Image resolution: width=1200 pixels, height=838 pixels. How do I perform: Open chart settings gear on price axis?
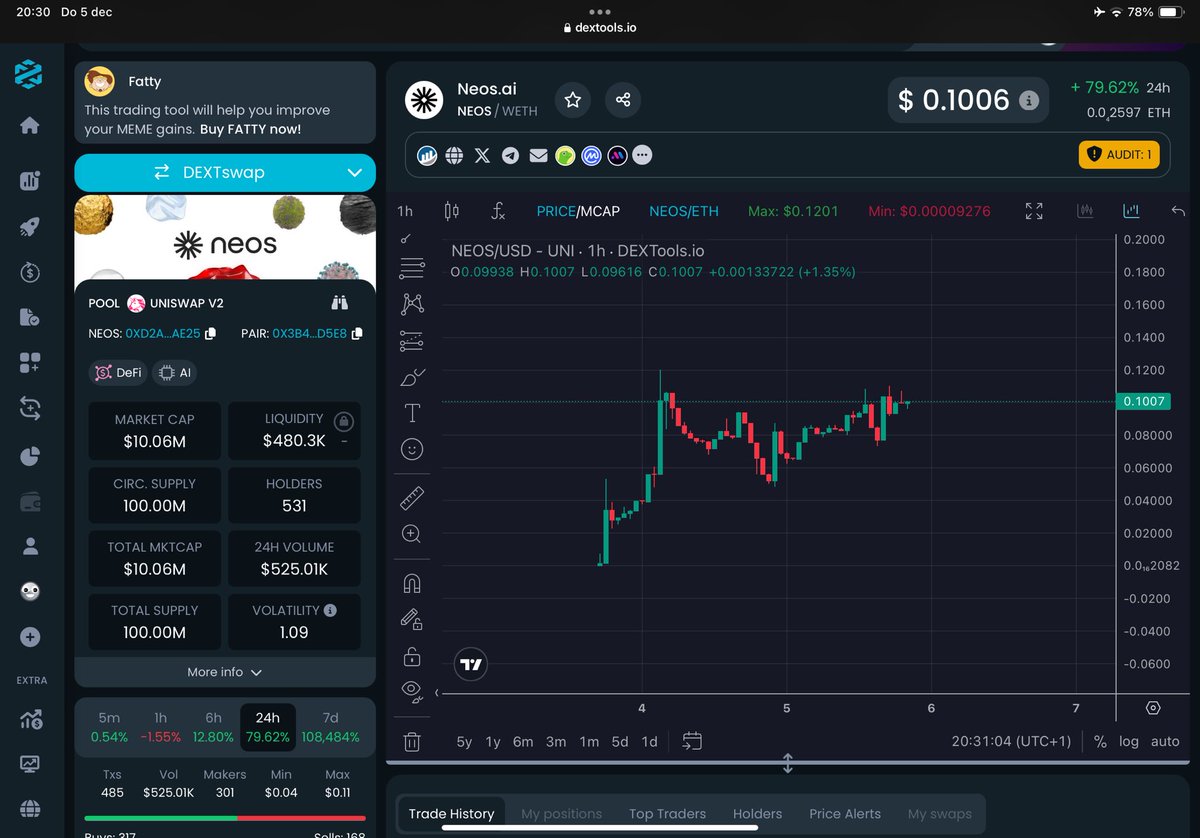pos(1153,708)
